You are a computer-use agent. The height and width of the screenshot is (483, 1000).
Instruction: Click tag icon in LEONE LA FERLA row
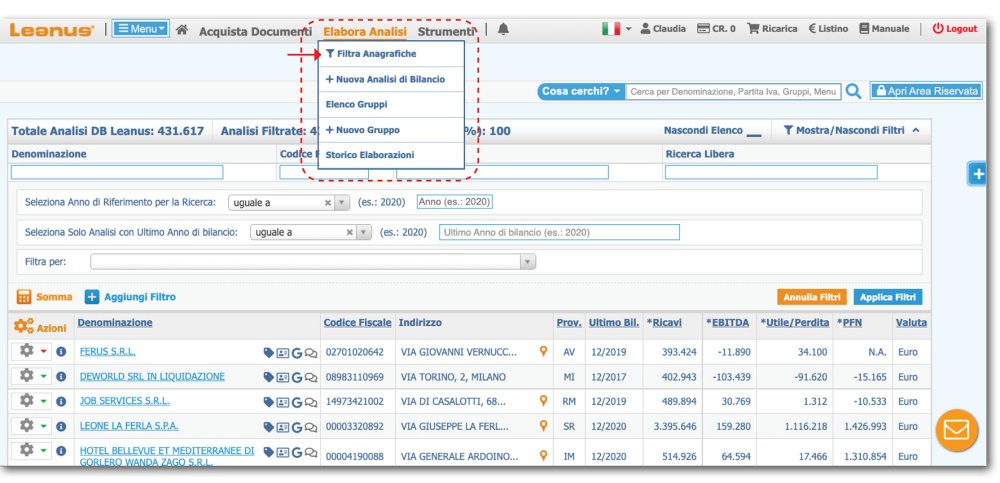(268, 426)
